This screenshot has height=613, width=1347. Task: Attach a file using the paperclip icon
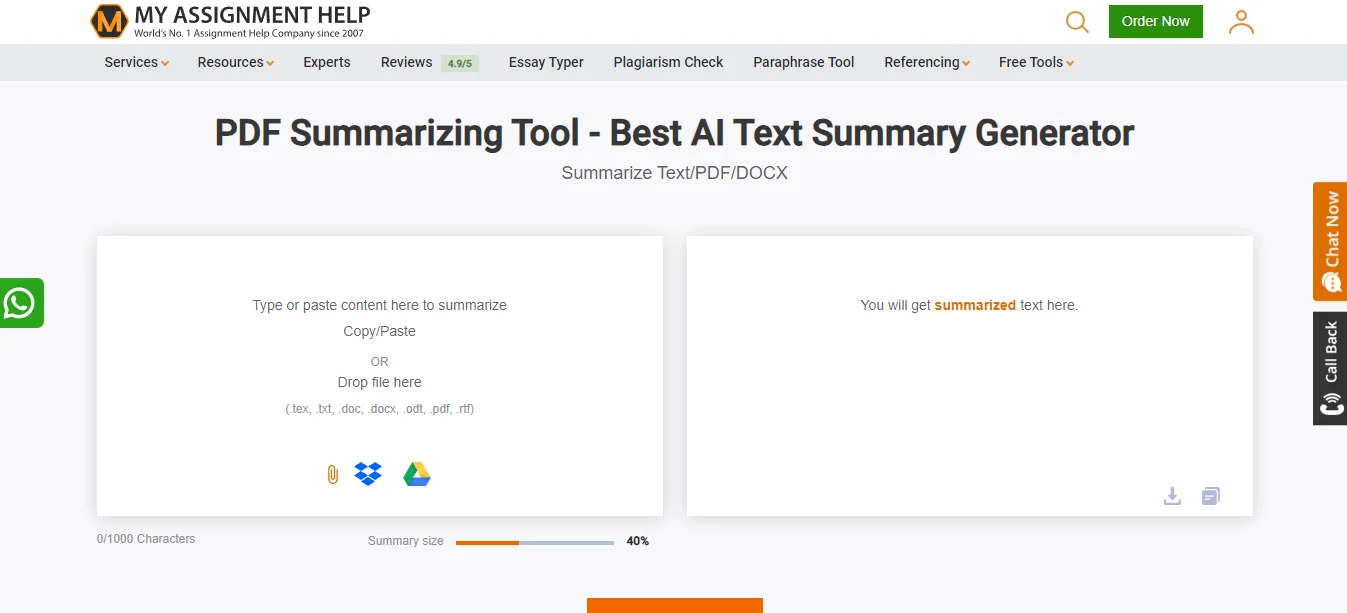click(333, 475)
